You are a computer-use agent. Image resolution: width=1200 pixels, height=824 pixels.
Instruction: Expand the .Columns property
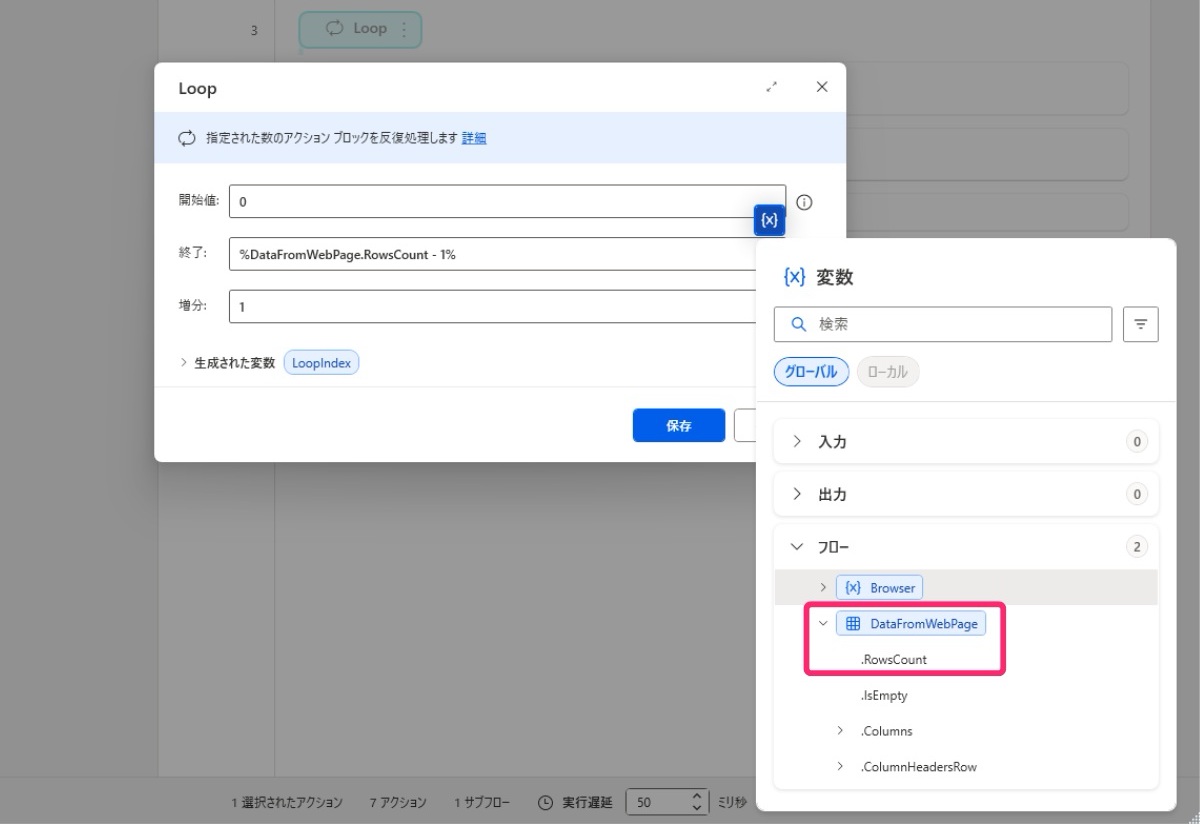[x=841, y=731]
